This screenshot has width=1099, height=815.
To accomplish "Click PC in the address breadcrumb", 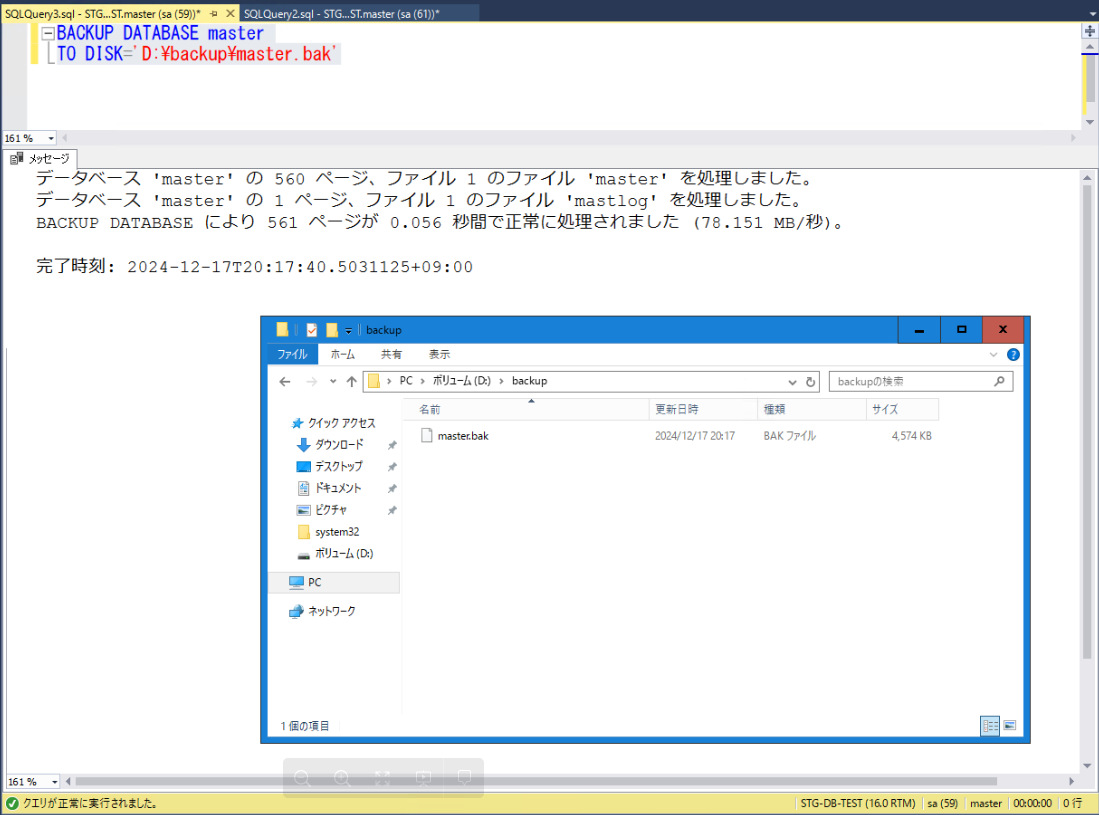I will coord(406,381).
